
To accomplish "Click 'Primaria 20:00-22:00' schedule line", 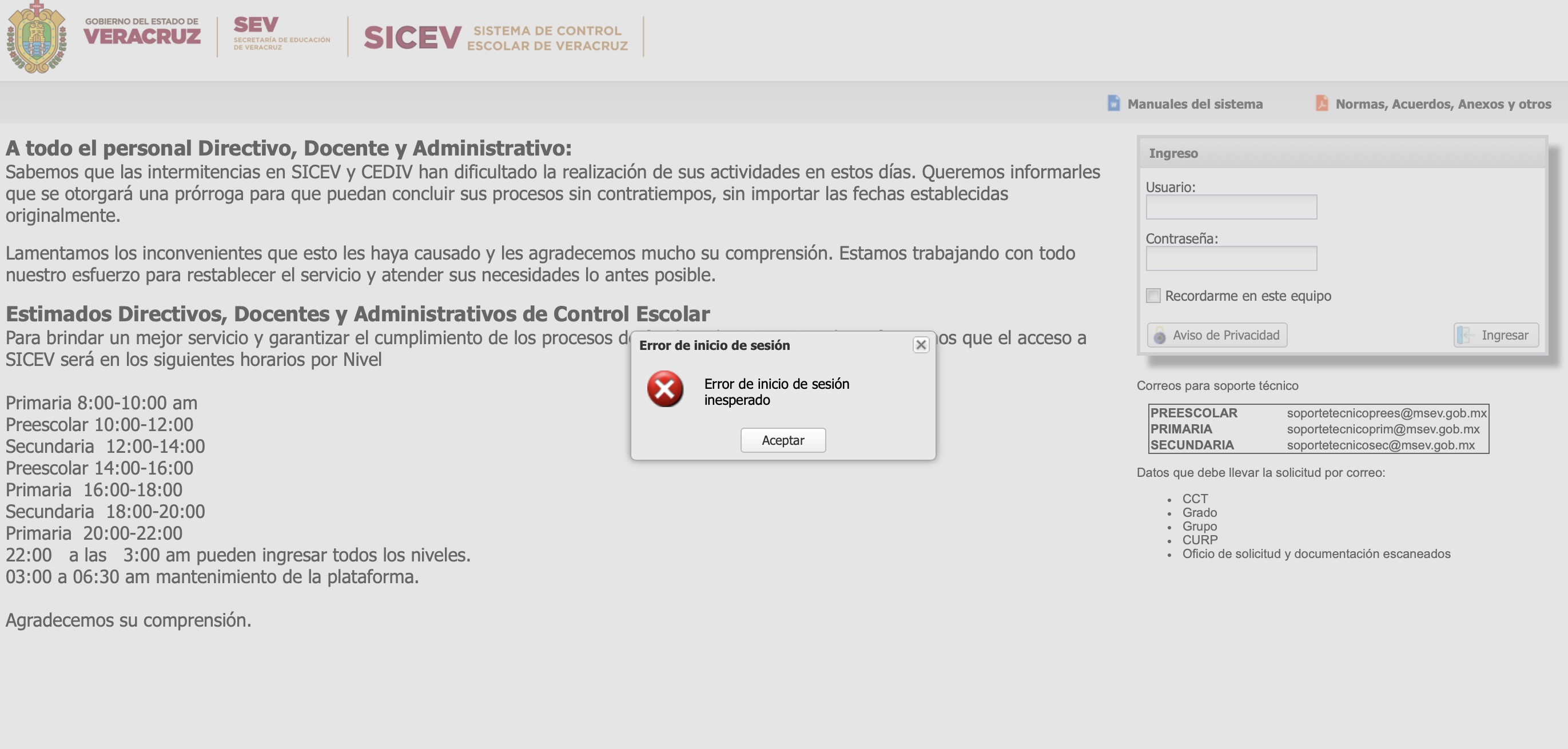I will pyautogui.click(x=94, y=533).
